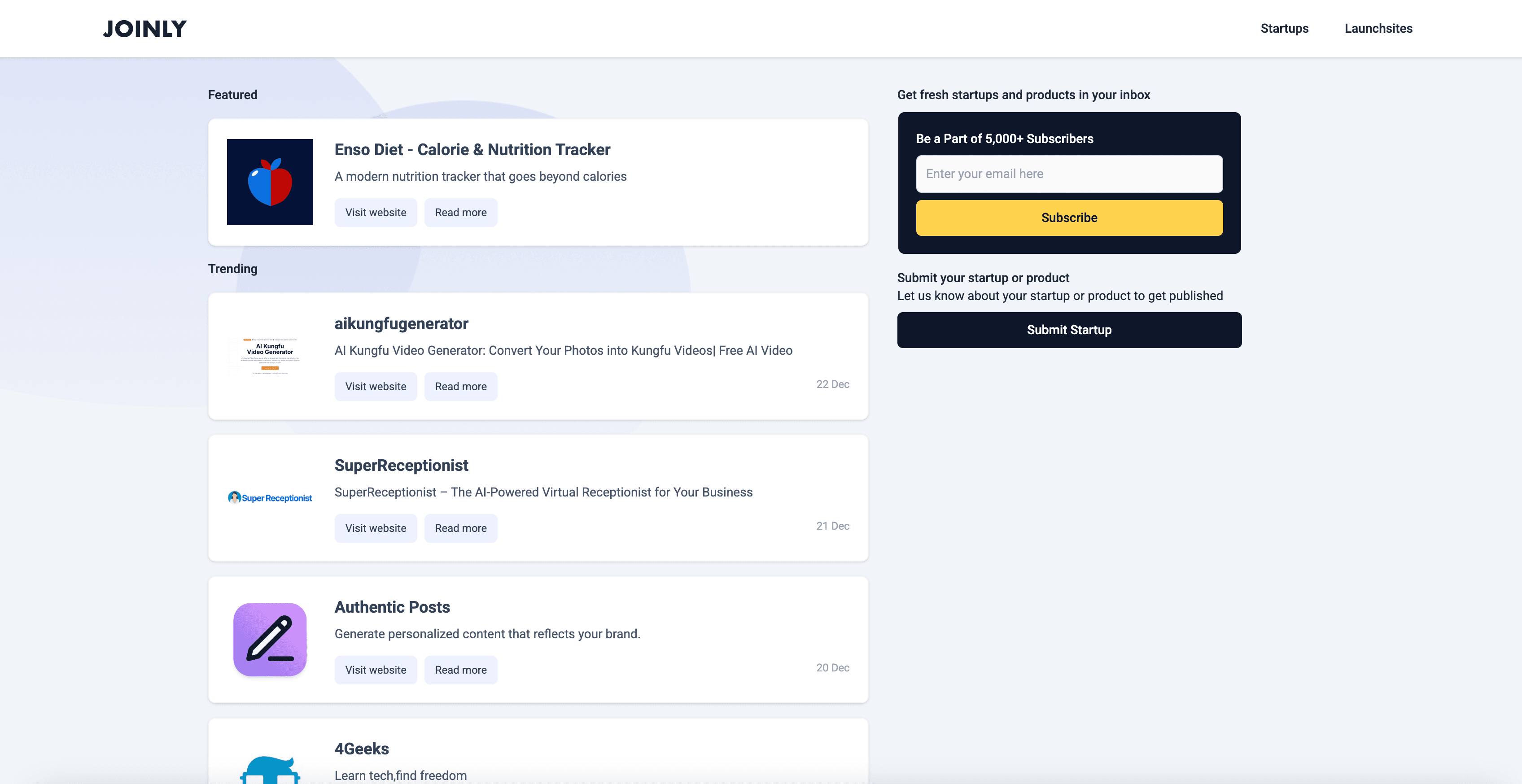Open the Authentic Posts title link
1522x784 pixels.
point(392,607)
